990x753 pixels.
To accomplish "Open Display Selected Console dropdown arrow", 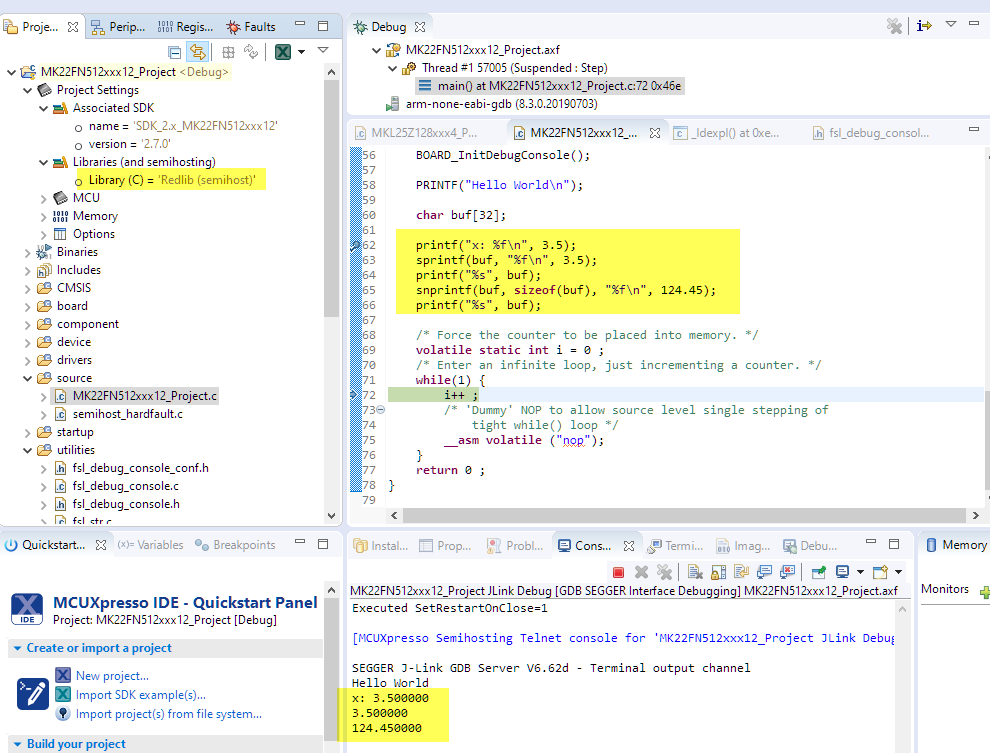I will coord(860,572).
